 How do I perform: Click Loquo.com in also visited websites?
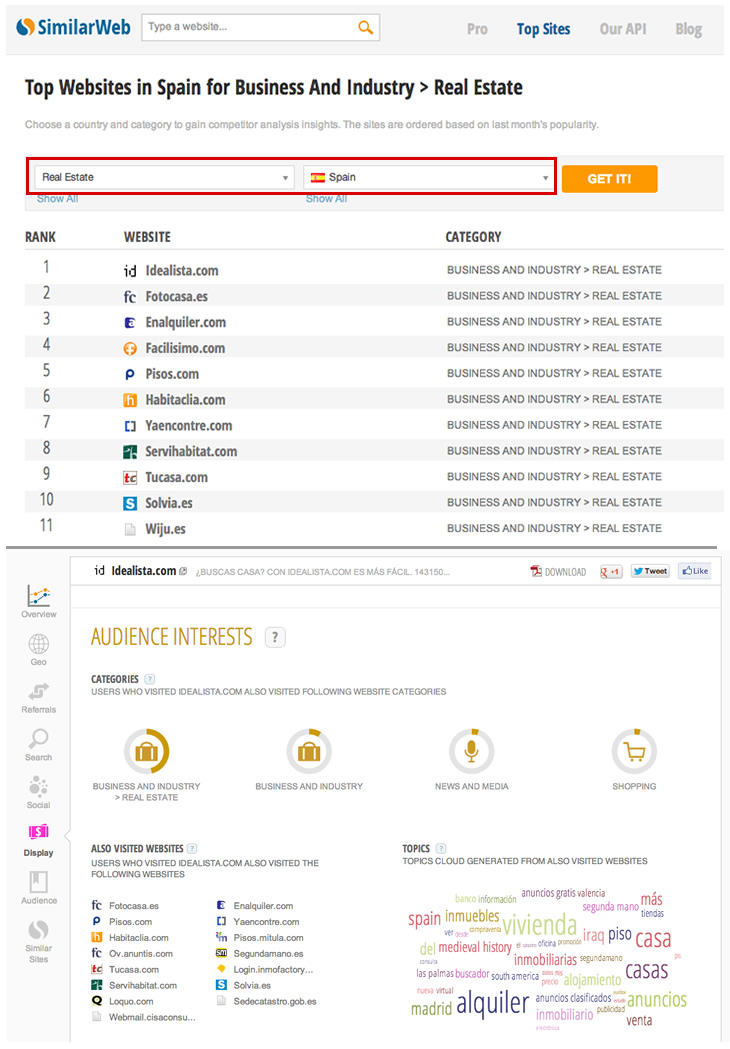tap(131, 1002)
